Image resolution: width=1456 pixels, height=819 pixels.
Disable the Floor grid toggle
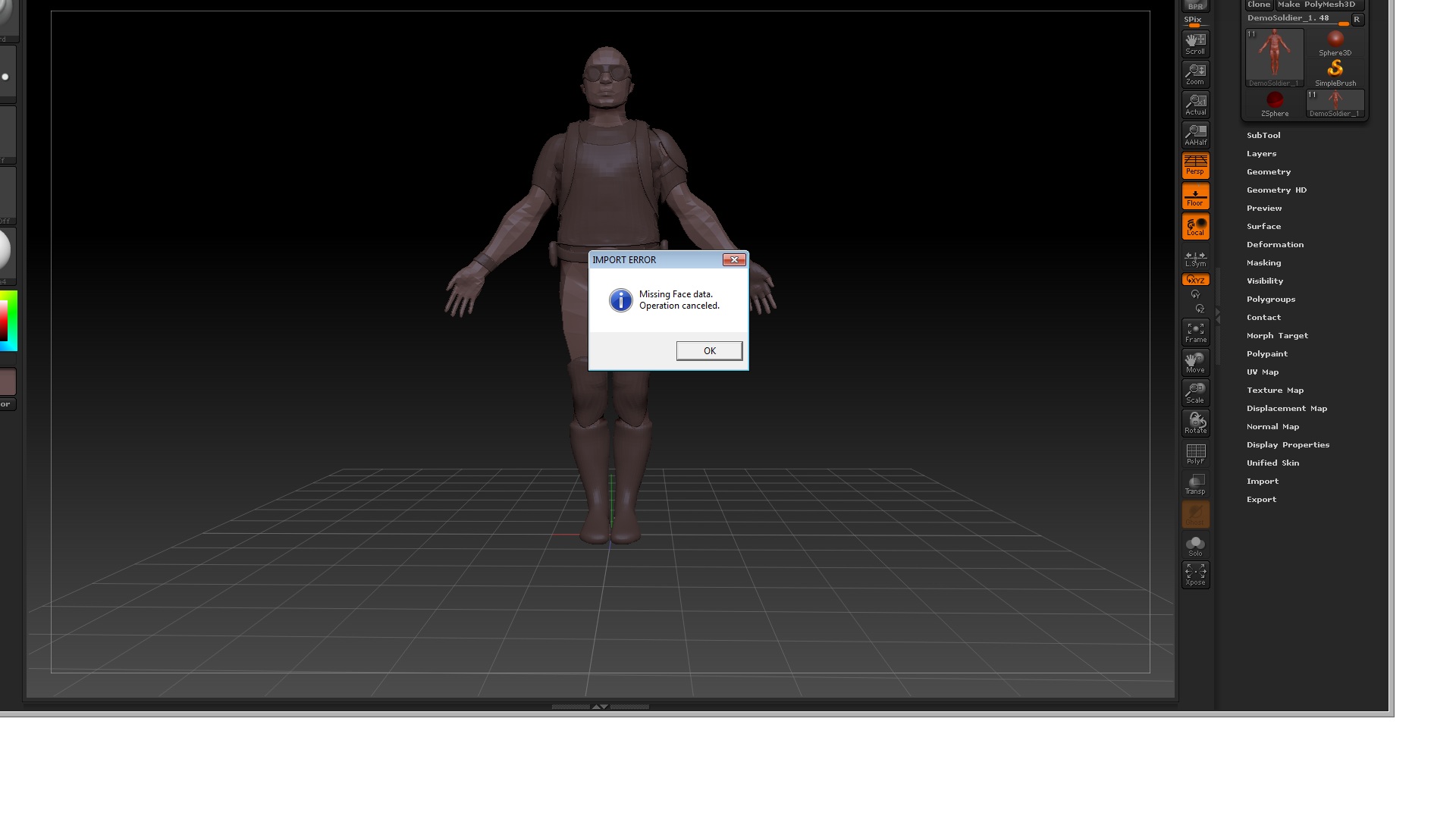pyautogui.click(x=1195, y=196)
